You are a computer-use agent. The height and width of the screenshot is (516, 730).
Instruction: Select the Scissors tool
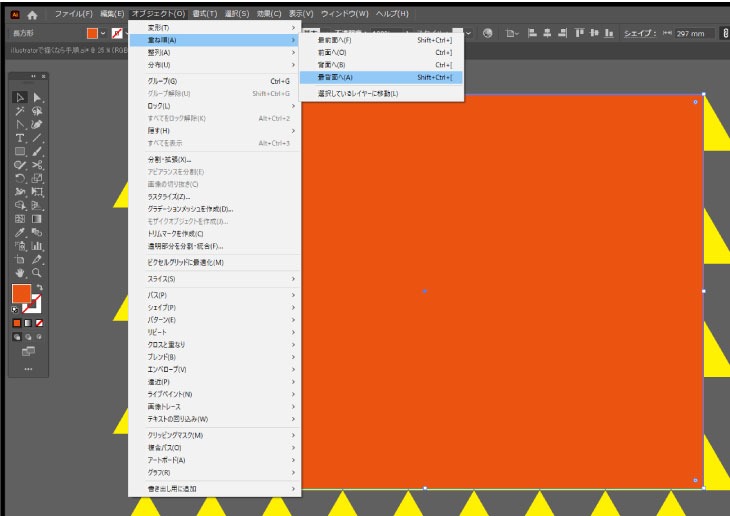[37, 165]
